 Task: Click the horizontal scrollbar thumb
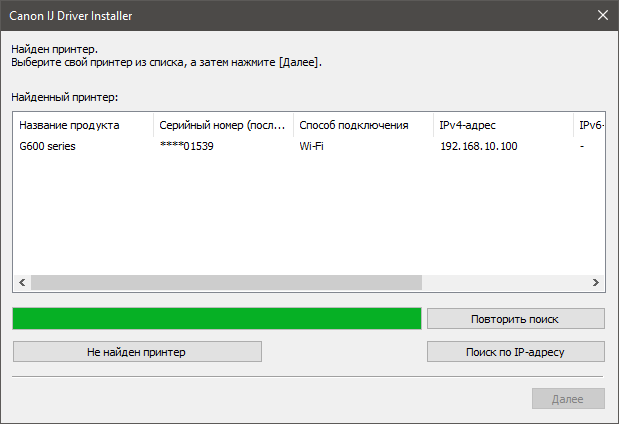pos(226,282)
